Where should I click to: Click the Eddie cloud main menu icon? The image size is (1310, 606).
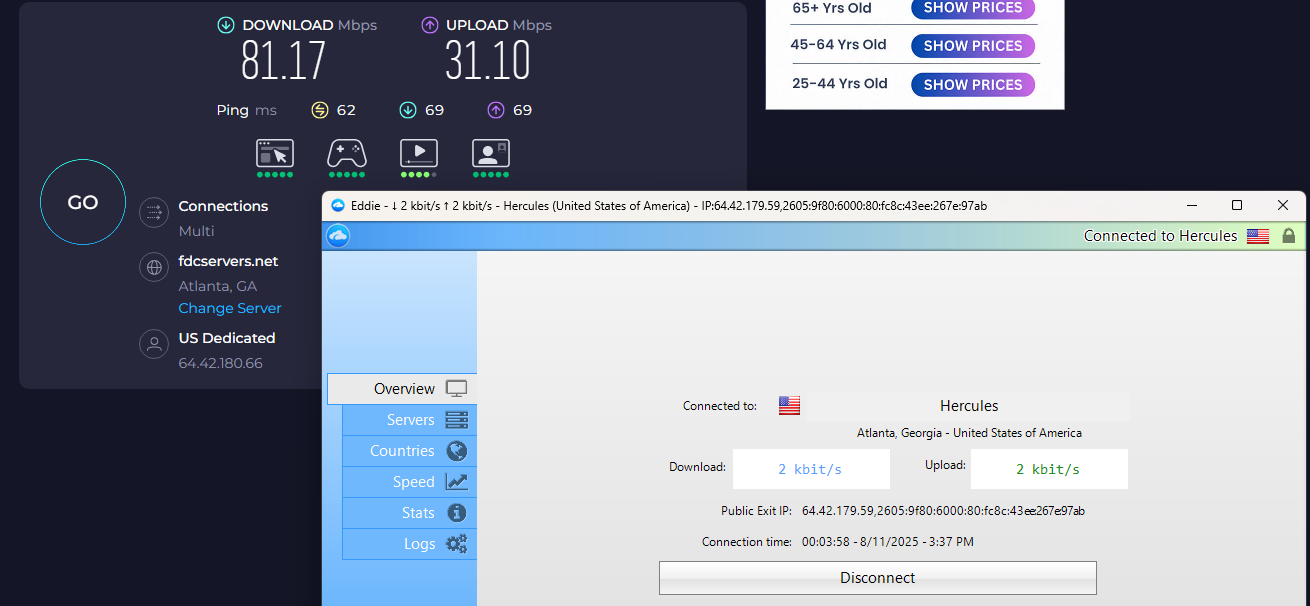click(x=338, y=236)
